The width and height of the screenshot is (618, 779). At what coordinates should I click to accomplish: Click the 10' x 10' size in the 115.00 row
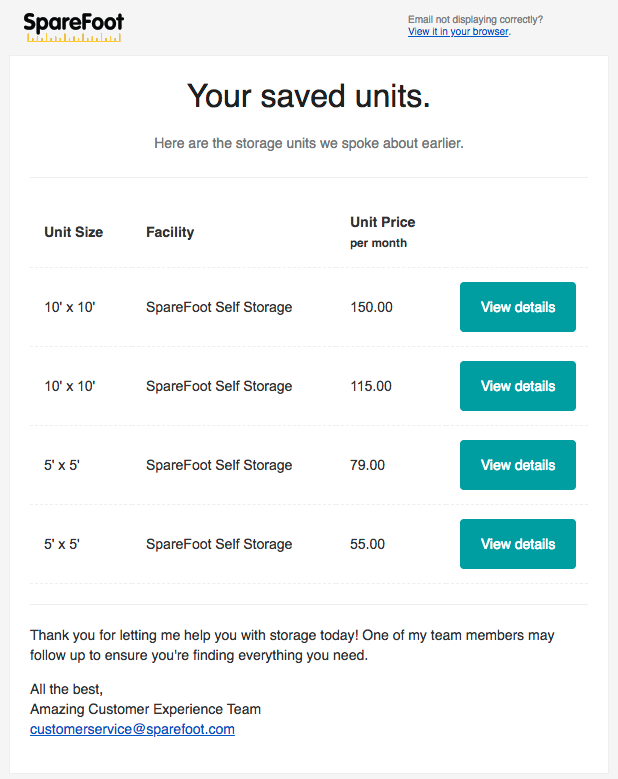[70, 386]
